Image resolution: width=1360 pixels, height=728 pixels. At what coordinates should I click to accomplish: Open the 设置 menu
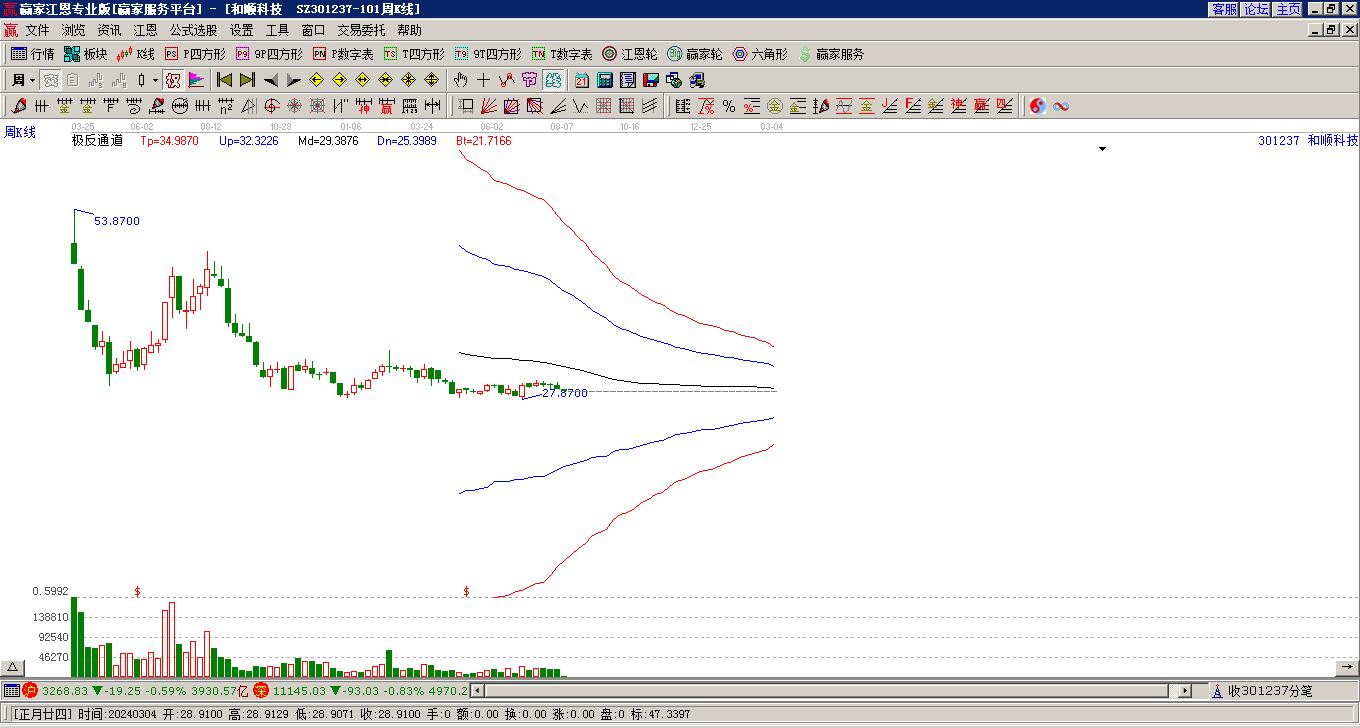pyautogui.click(x=241, y=30)
